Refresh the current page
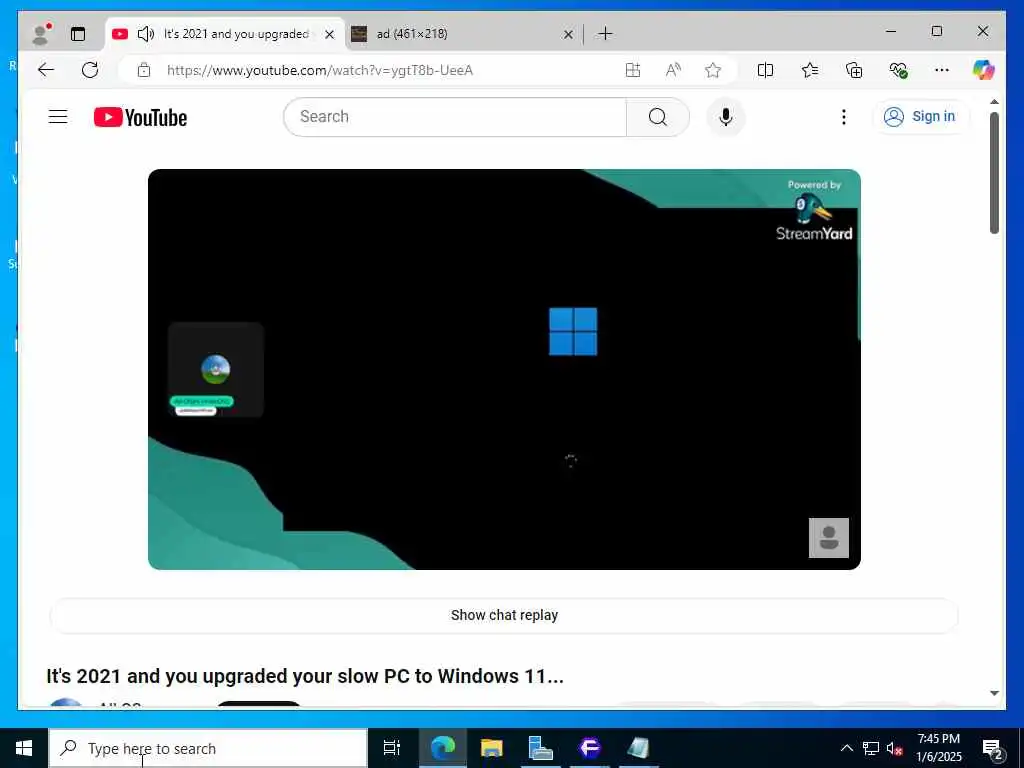Screen dimensions: 1024x768 (x=90, y=70)
